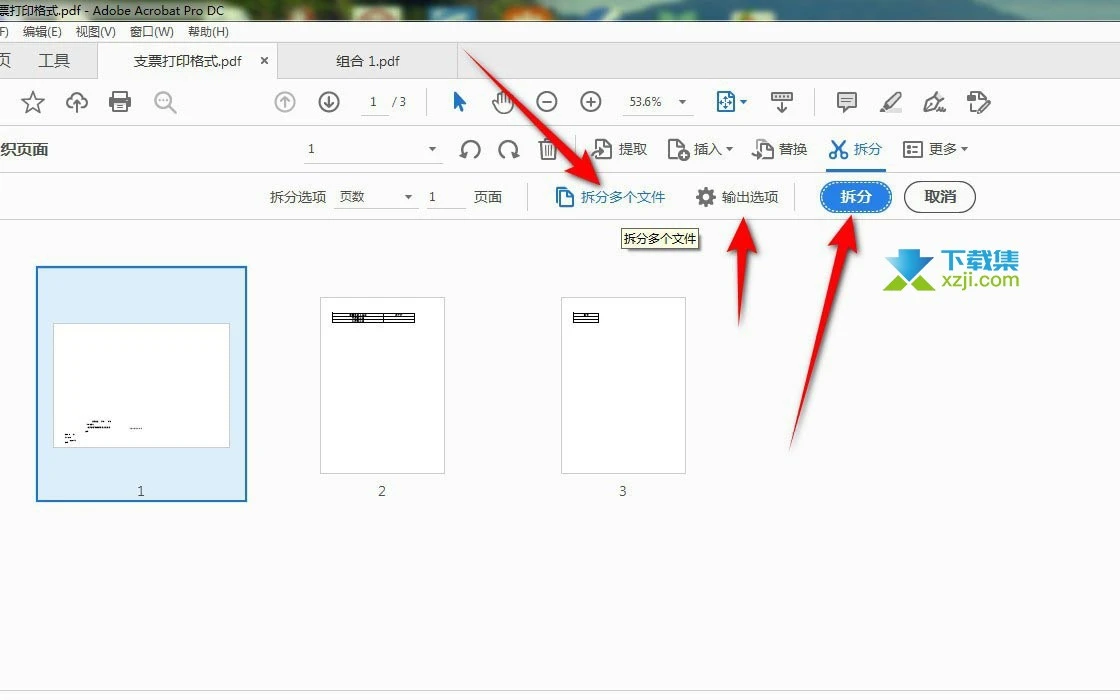1120x700 pixels.
Task: Open the 帮助(H) menu
Action: [x=207, y=31]
